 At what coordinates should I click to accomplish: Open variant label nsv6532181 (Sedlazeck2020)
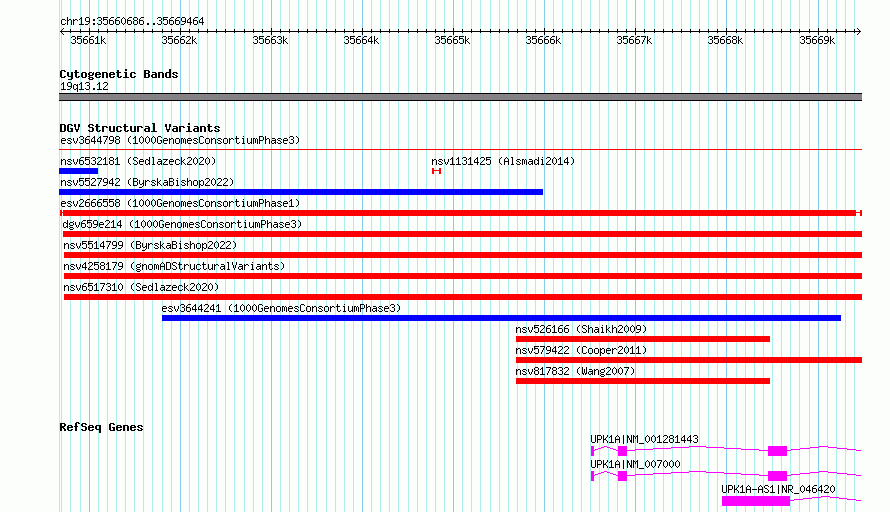[138, 161]
